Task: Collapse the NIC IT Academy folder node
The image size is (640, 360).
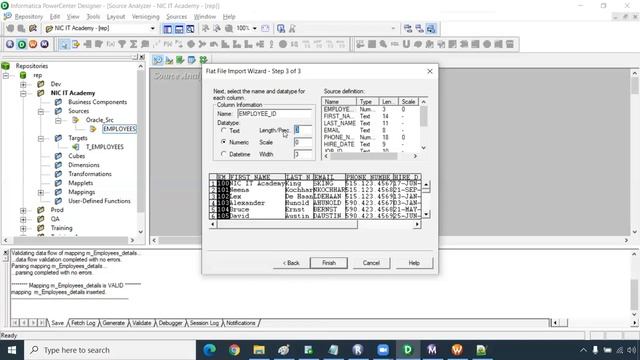Action: click(x=23, y=93)
